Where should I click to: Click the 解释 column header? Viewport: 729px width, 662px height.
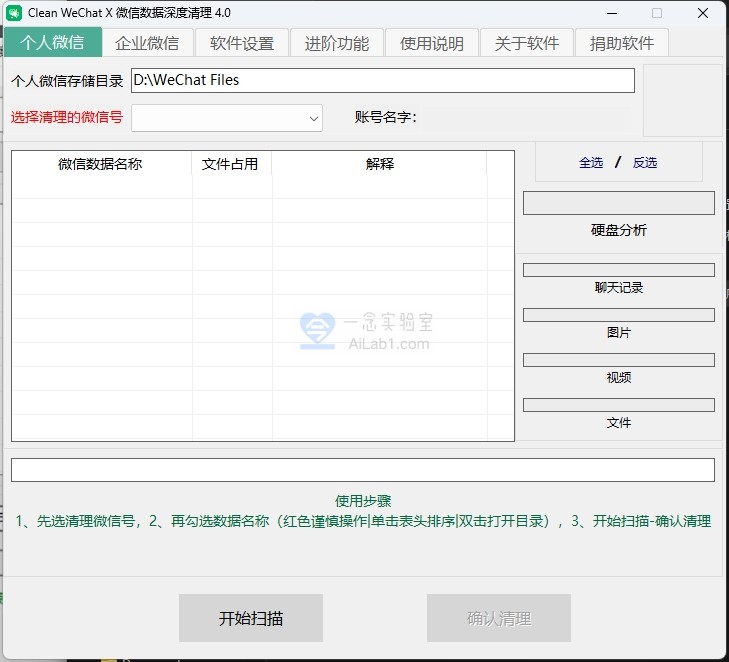pos(379,164)
